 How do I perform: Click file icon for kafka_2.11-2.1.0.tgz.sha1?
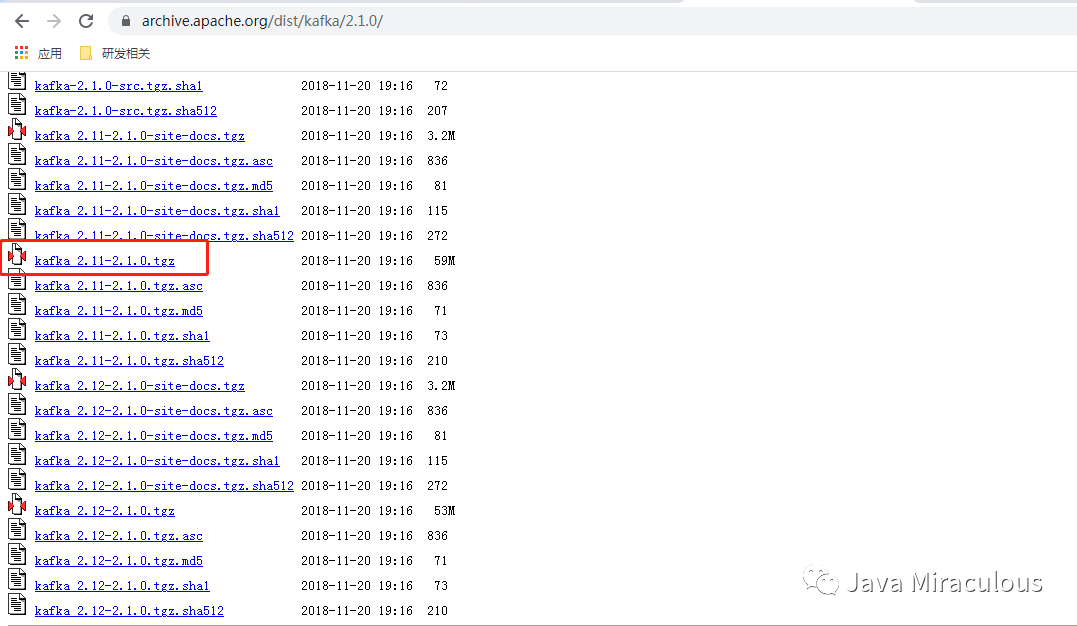pyautogui.click(x=17, y=330)
